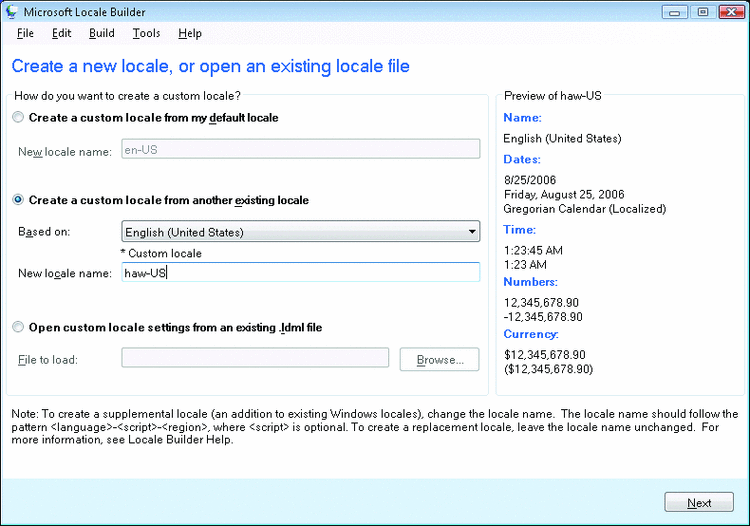750x526 pixels.
Task: Click the File to load text field
Action: pyautogui.click(x=255, y=358)
